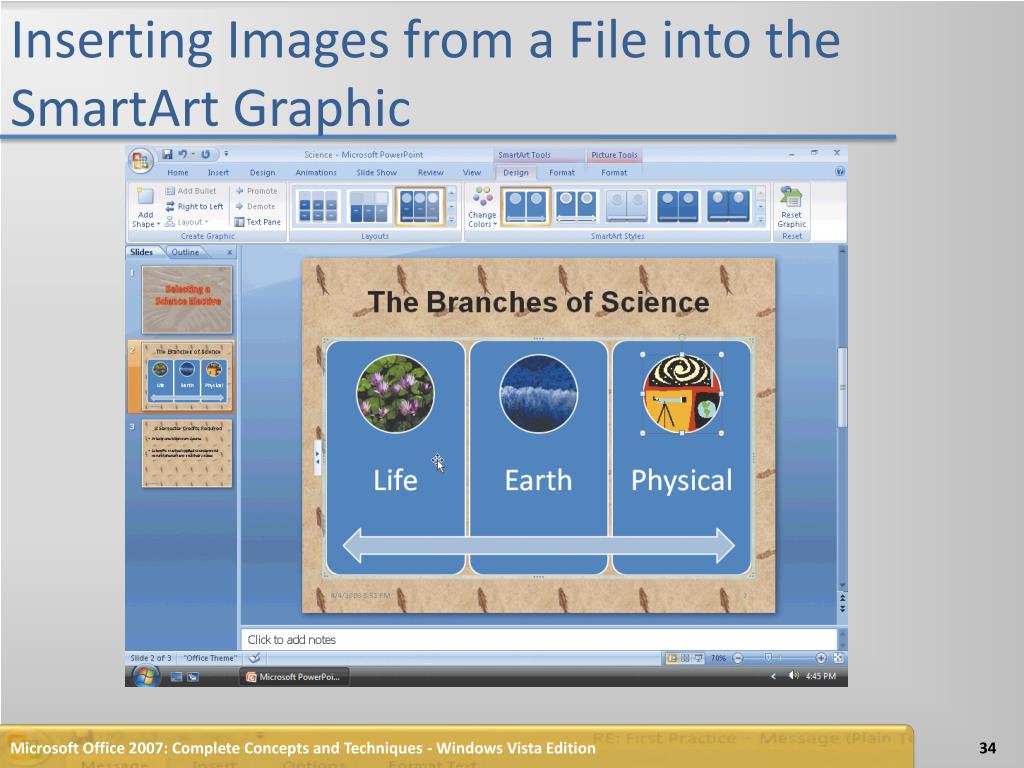Open Windows Start orb on taskbar

pos(144,676)
